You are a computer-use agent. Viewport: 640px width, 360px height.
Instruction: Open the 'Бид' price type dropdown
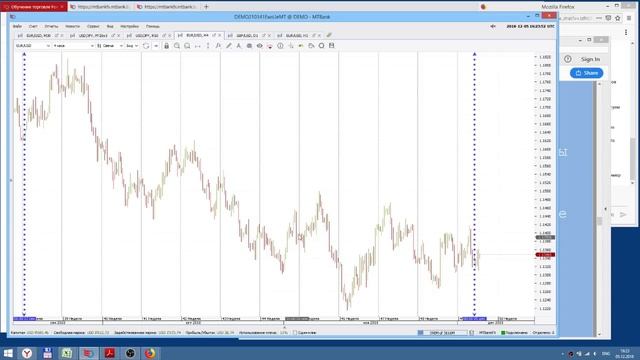[x=132, y=46]
